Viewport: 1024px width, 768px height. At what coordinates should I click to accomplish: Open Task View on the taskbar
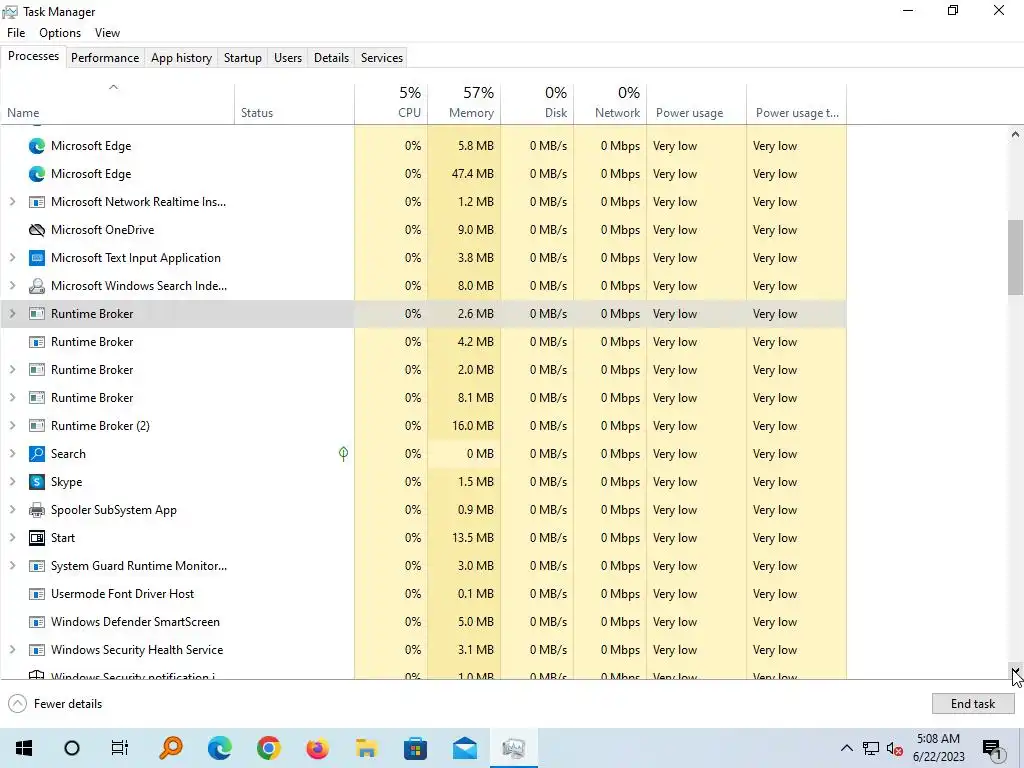[x=120, y=748]
